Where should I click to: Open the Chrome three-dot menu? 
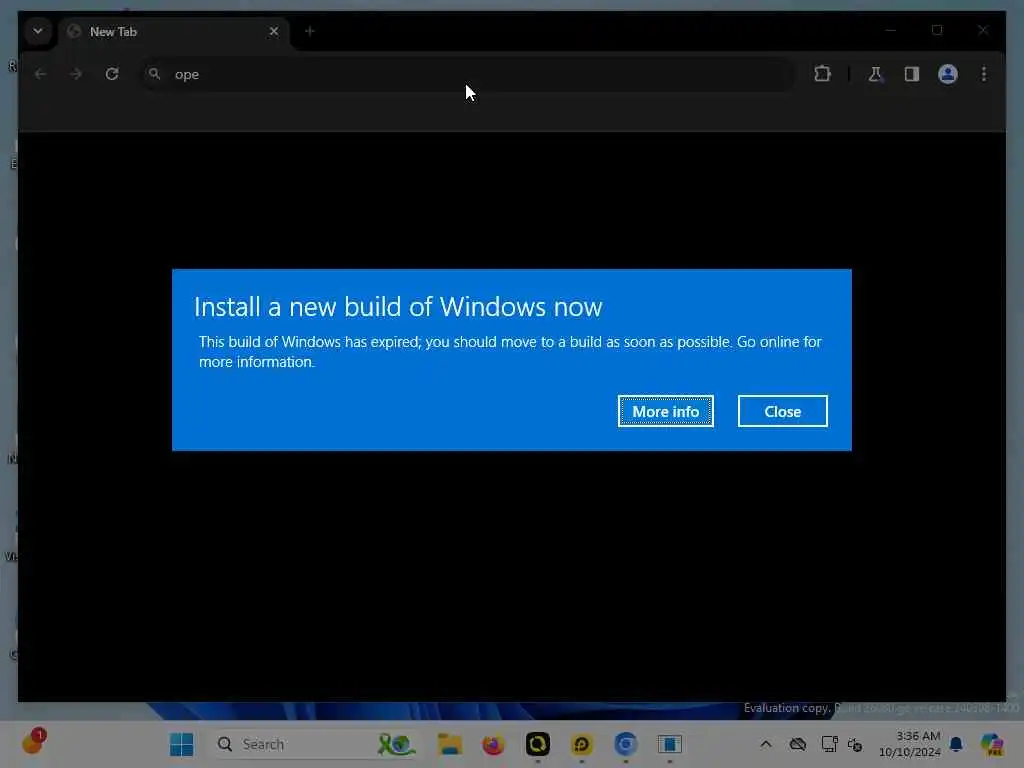[x=984, y=74]
